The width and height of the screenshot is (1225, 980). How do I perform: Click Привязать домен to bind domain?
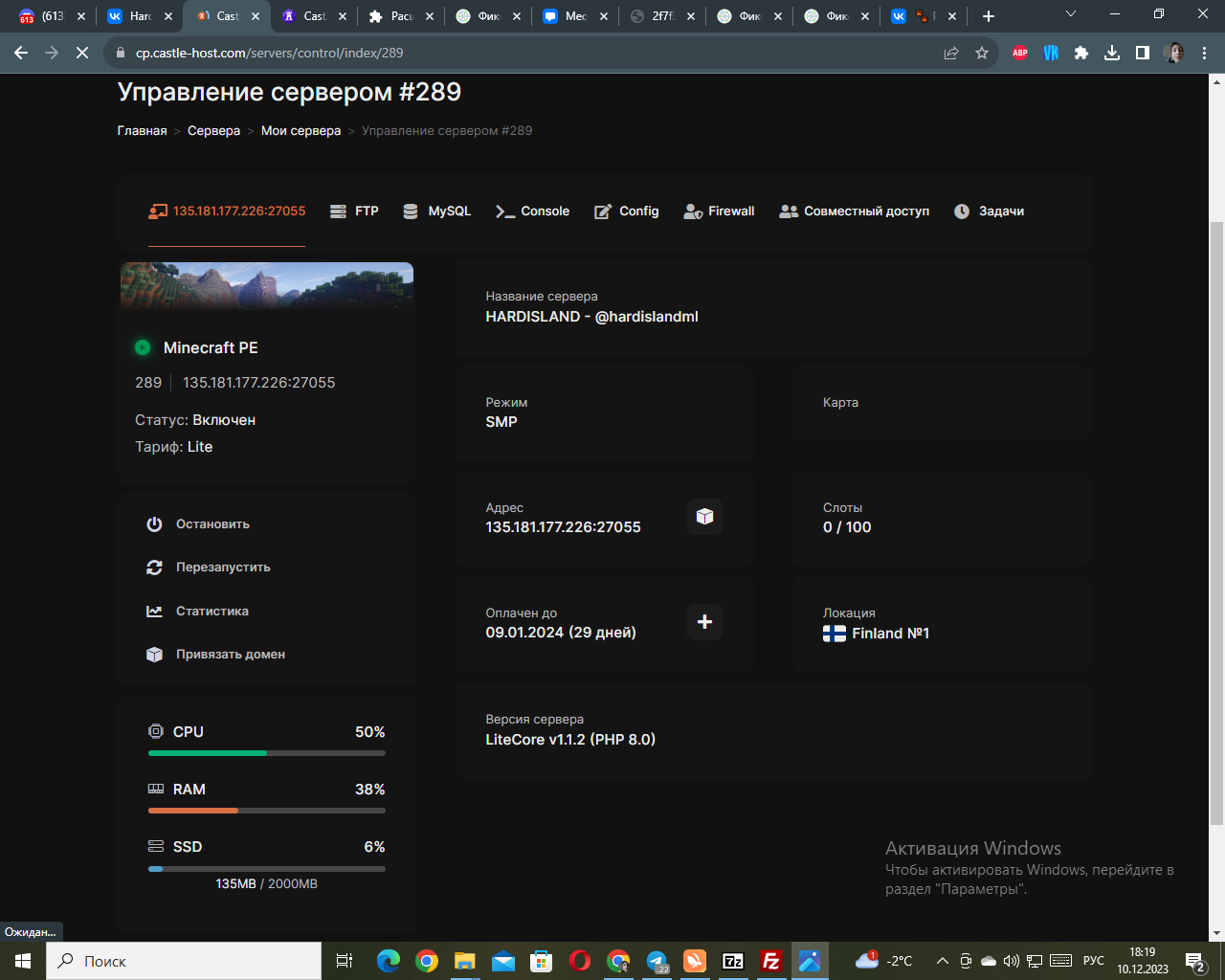pyautogui.click(x=215, y=655)
